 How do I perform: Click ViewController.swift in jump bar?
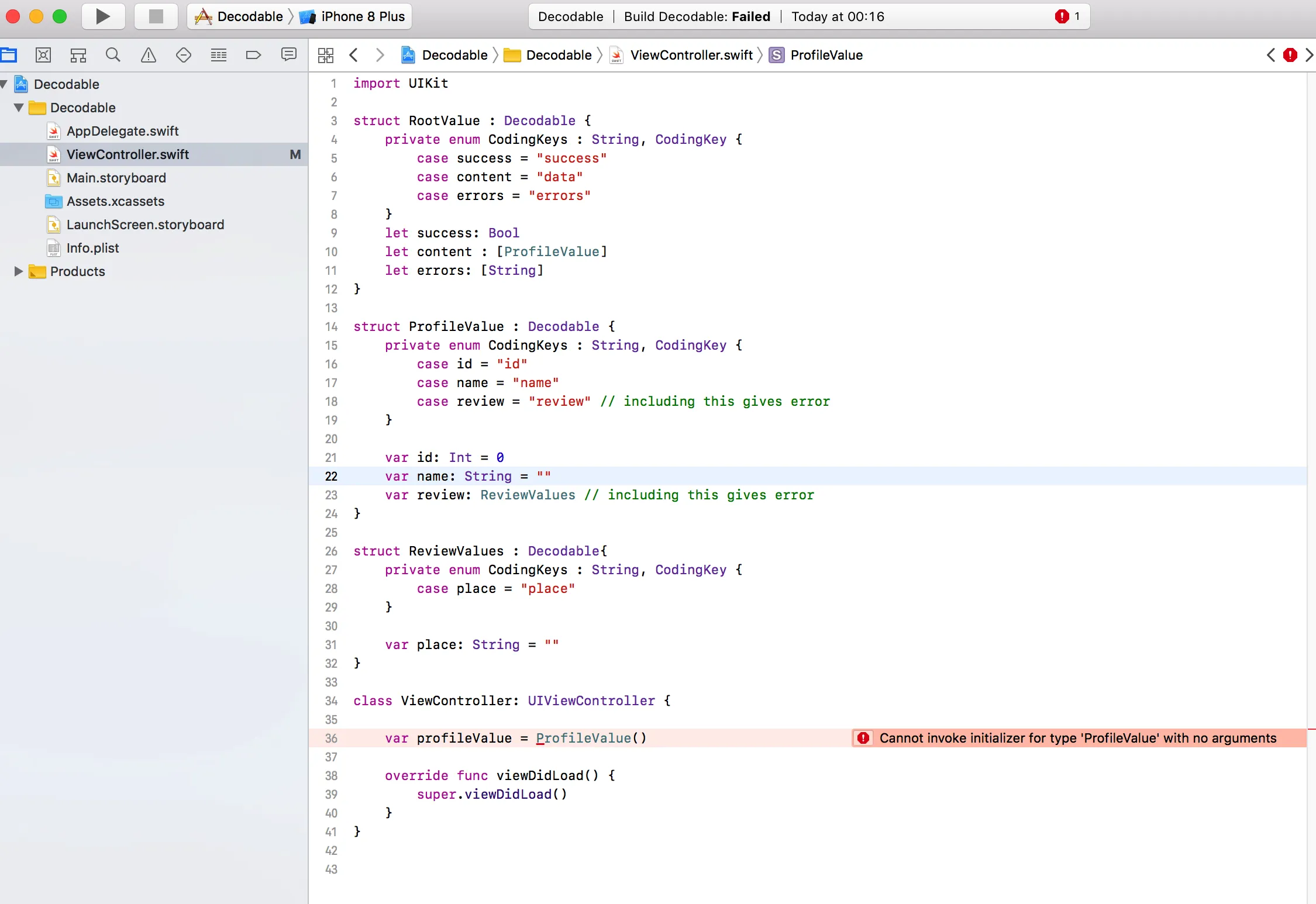point(691,55)
